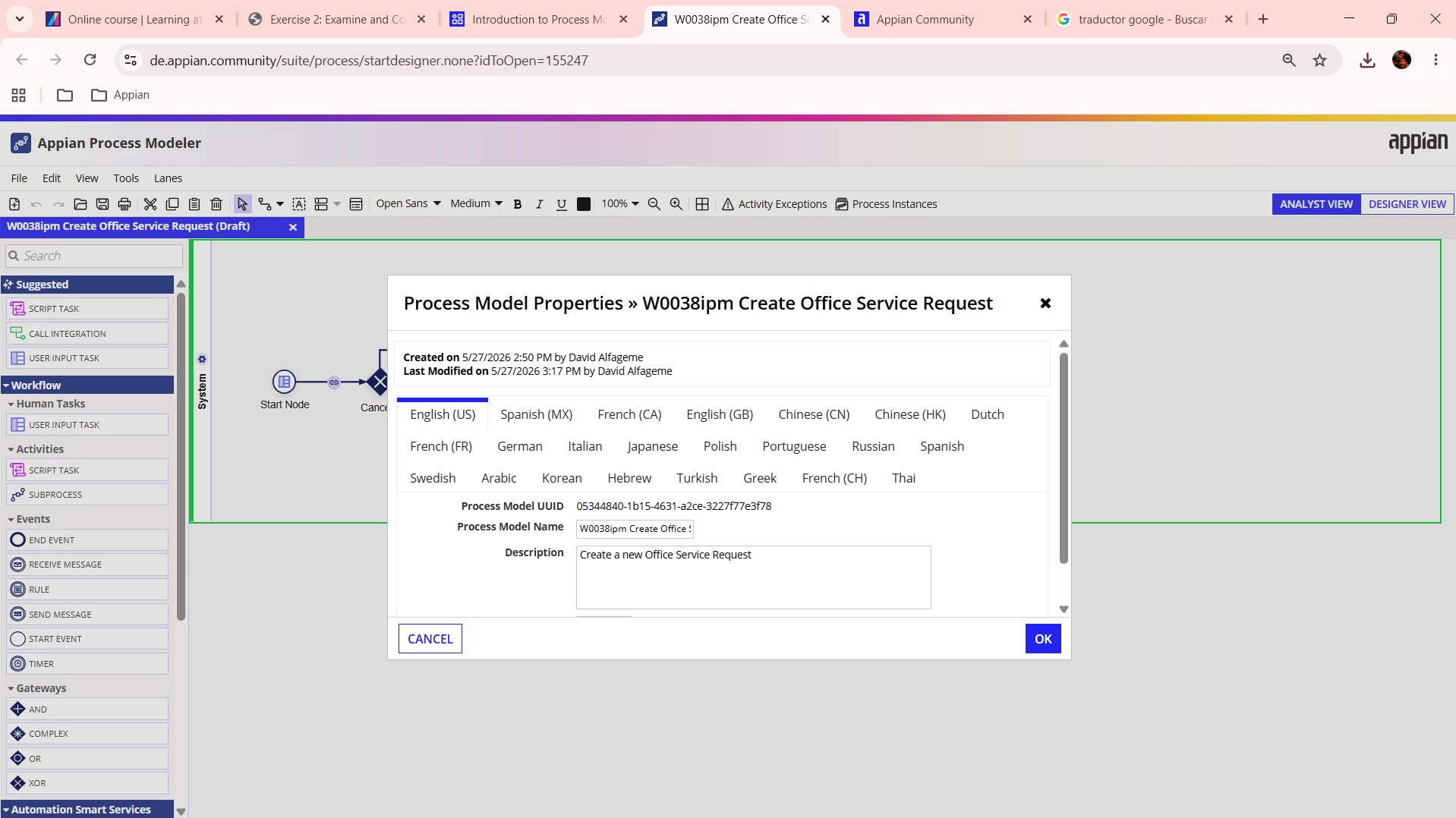Open the Medium font size dropdown
Viewport: 1456px width, 818px height.
pos(477,203)
